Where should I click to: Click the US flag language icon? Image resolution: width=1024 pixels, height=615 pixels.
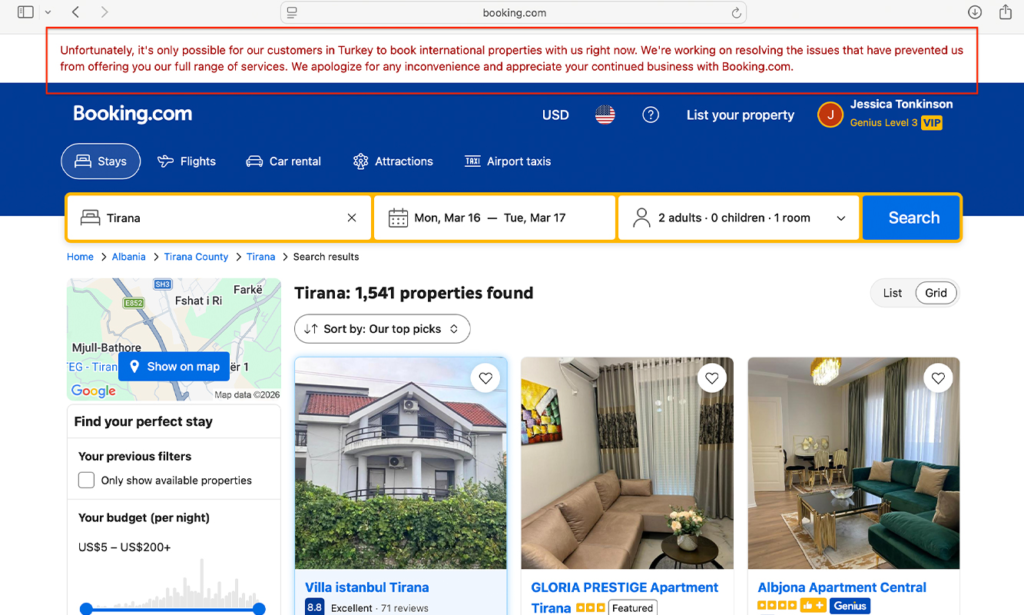[x=605, y=115]
